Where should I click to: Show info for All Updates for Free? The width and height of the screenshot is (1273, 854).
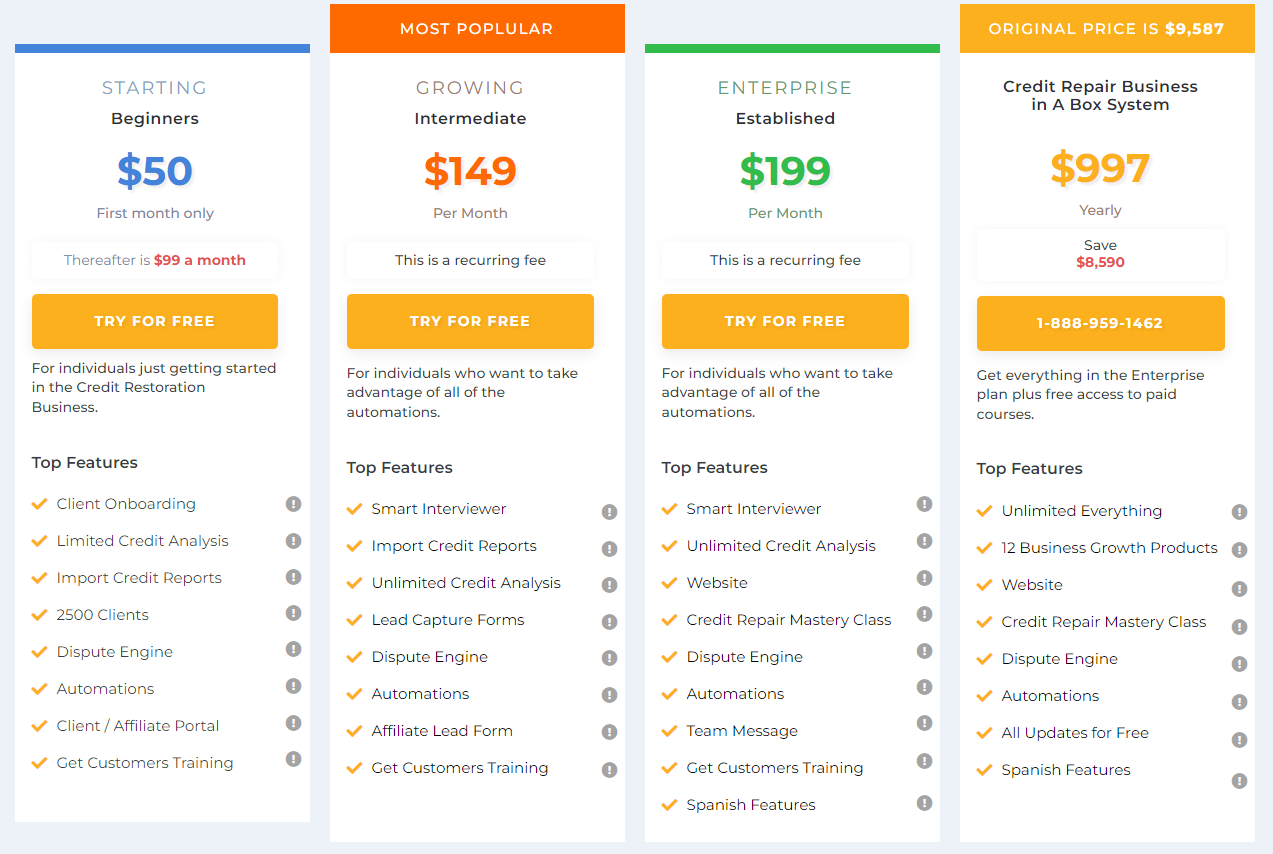1239,740
